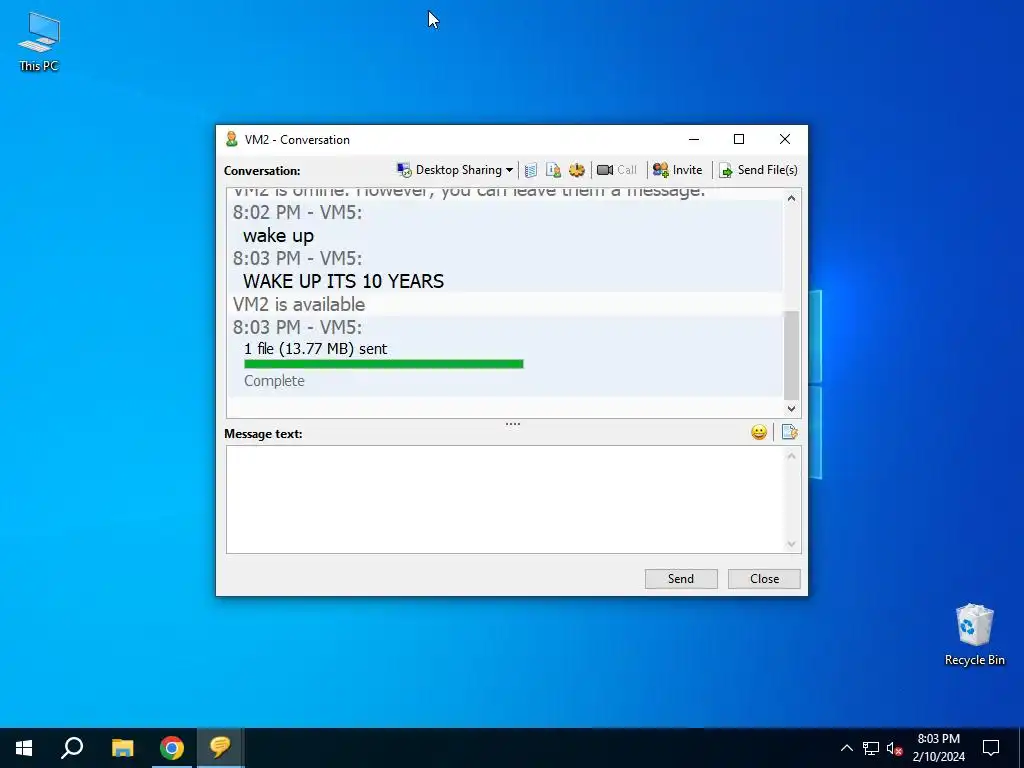
Task: Click the paint palette toolbar icon
Action: pyautogui.click(x=577, y=170)
